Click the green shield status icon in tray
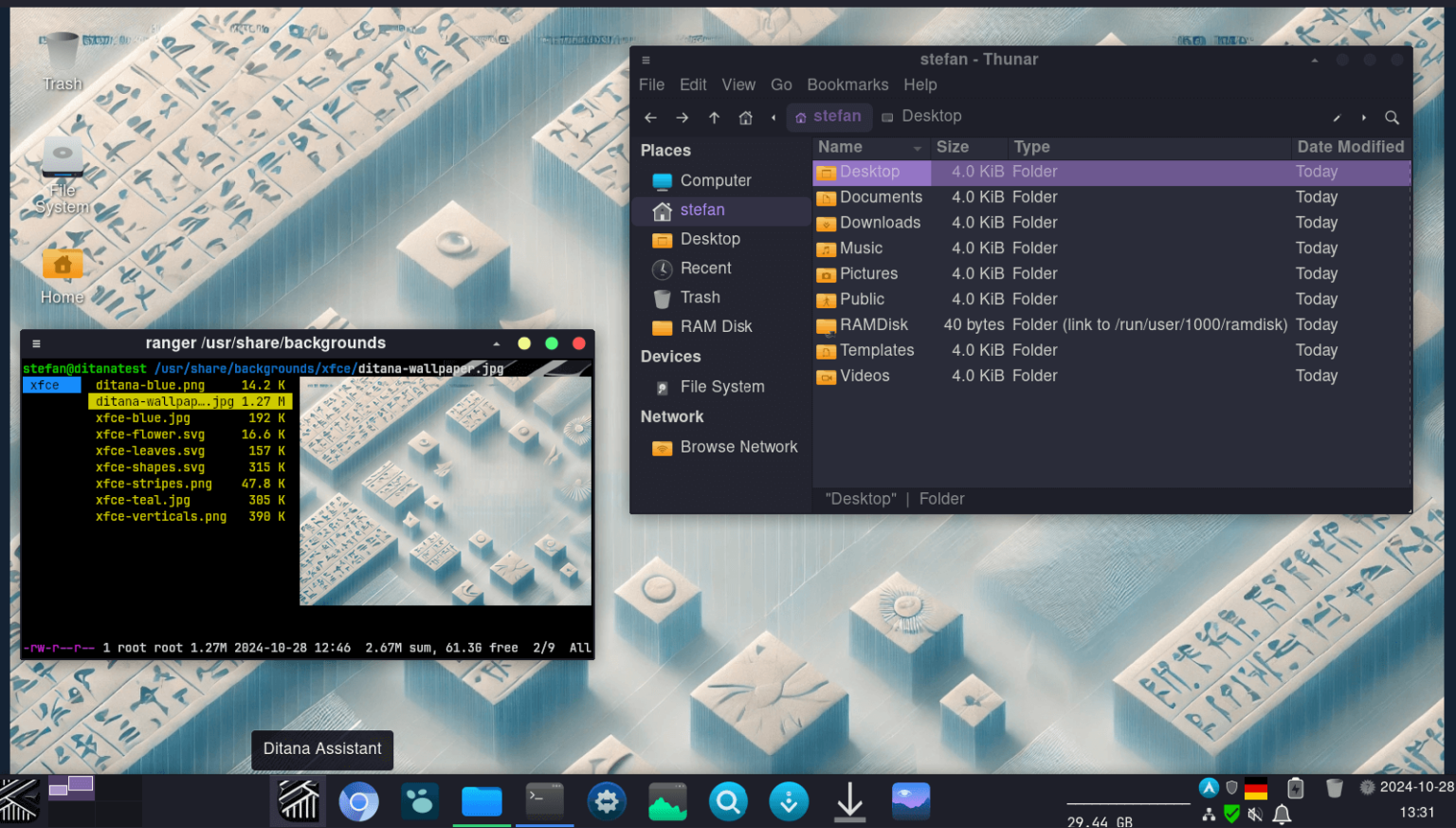Screen dimensions: 1456x828 (x=1230, y=814)
